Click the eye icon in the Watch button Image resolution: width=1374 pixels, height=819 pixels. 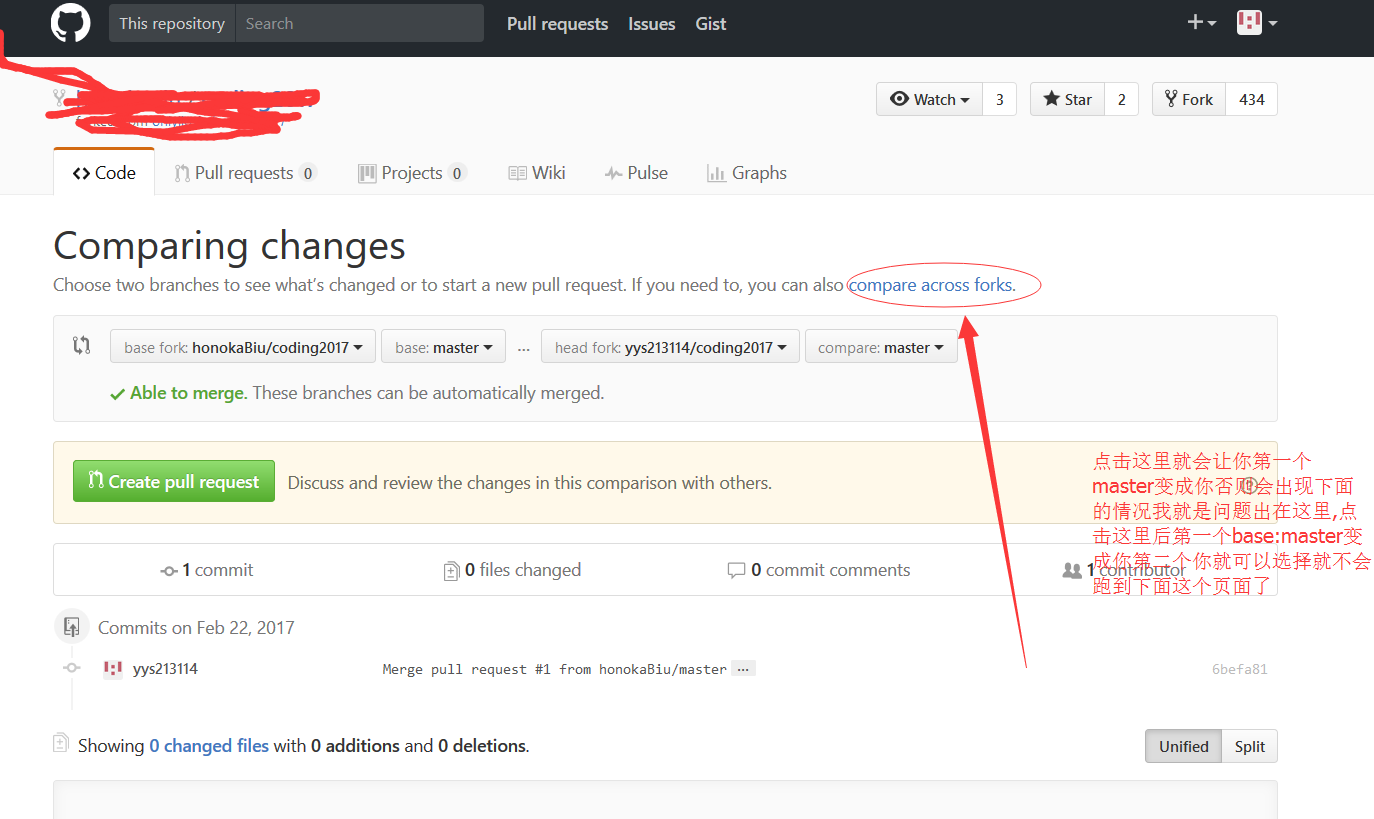pos(899,99)
